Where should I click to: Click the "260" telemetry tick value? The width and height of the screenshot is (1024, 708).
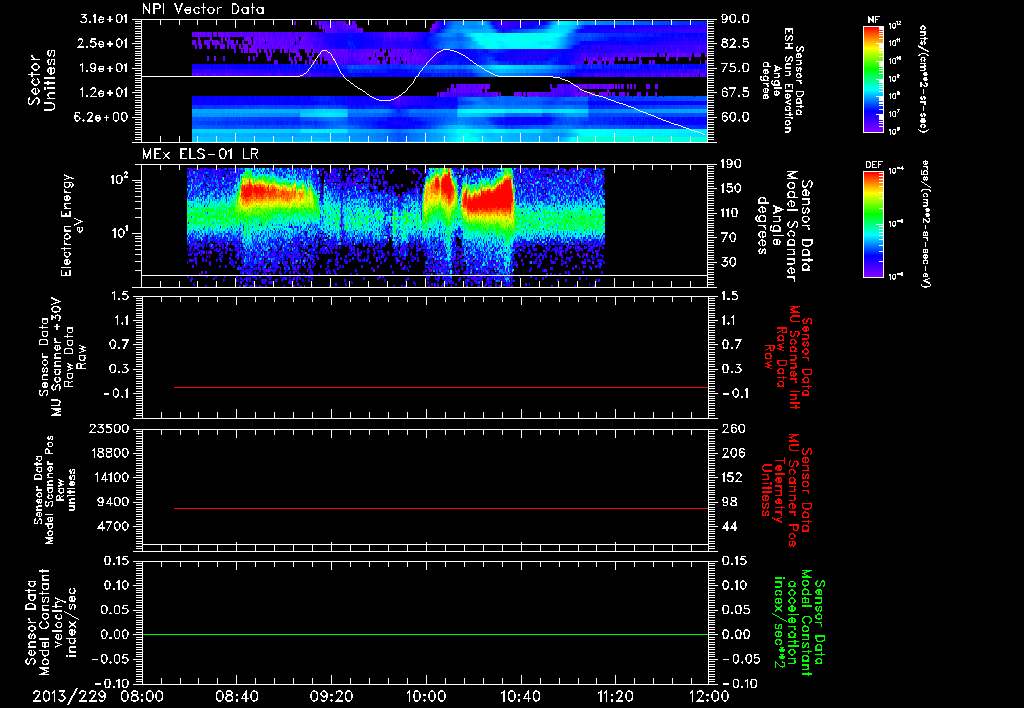coord(732,428)
